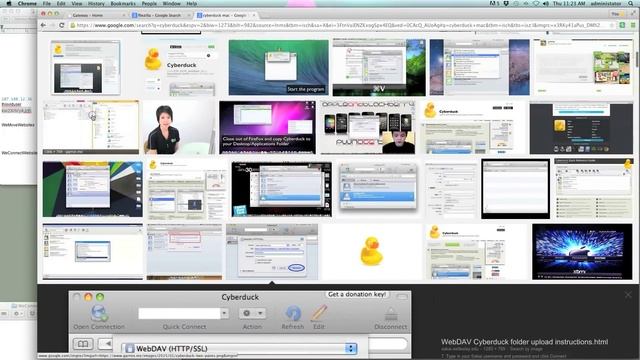Image resolution: width=640 pixels, height=360 pixels.
Task: Open 'Close out of Firefox and copy Cyberduck' thumbnail
Action: (x=267, y=128)
